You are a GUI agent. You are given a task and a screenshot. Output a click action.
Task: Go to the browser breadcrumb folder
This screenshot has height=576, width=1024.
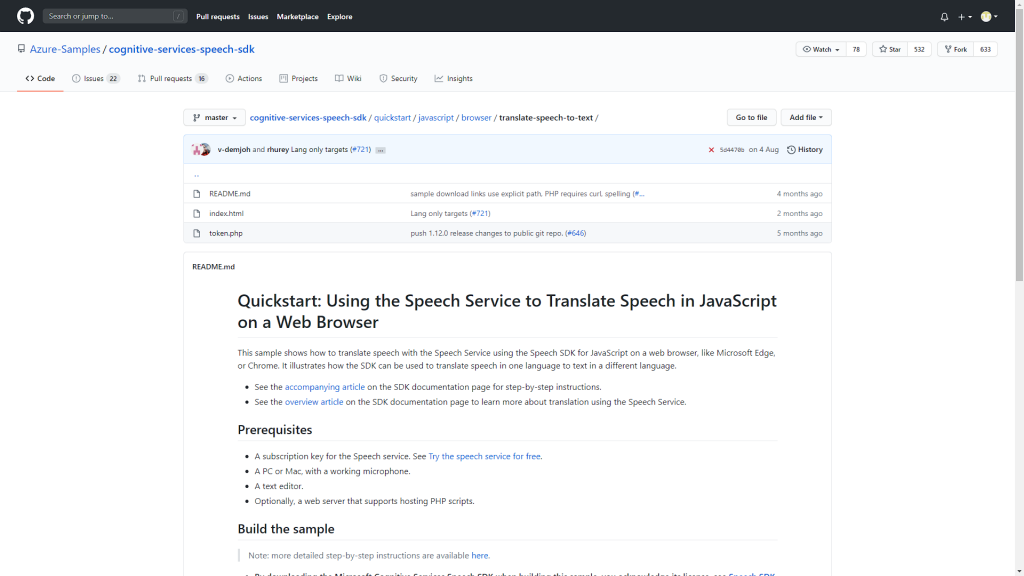(476, 118)
